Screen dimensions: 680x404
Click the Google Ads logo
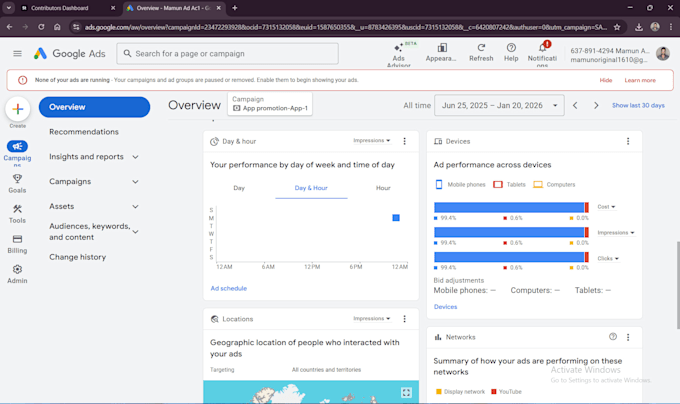click(70, 53)
